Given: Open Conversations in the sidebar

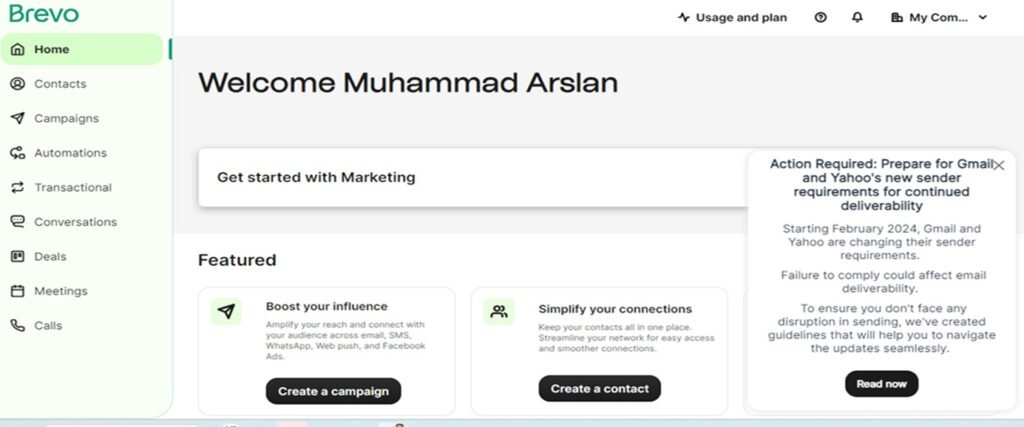Looking at the screenshot, I should 75,222.
